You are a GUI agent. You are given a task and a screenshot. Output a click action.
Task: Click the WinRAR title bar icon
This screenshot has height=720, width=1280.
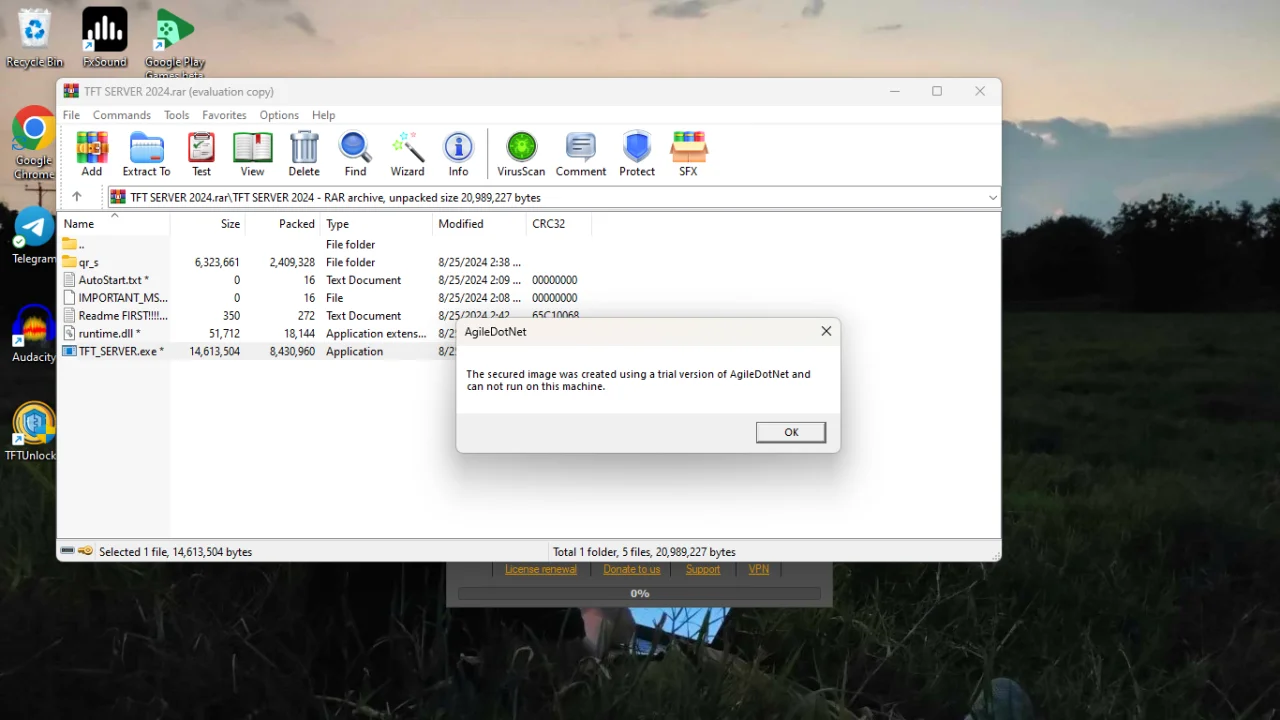(71, 91)
